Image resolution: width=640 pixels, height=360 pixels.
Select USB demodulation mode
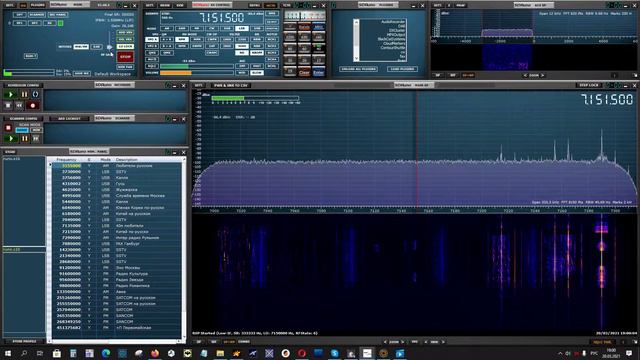(x=257, y=29)
